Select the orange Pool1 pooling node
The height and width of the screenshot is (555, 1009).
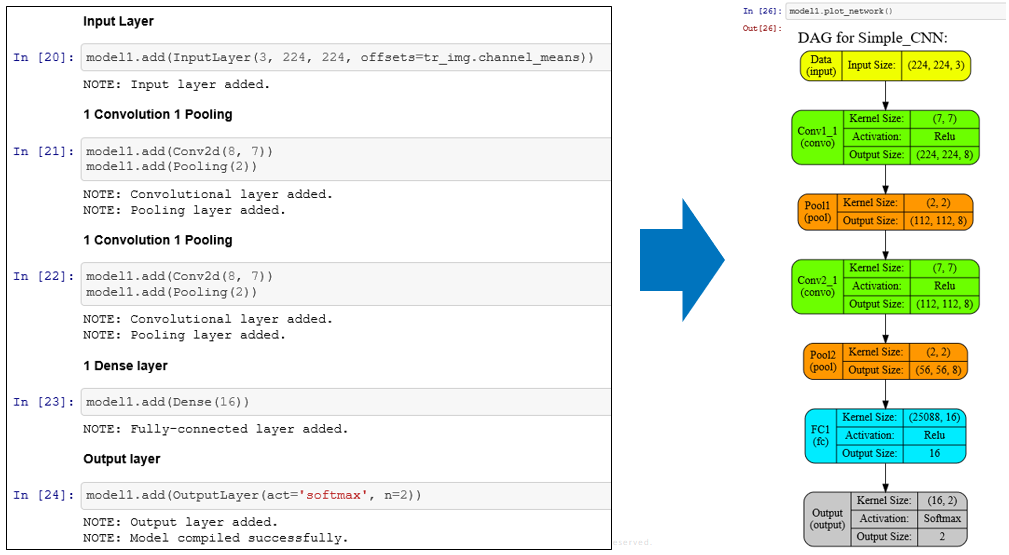(x=885, y=212)
